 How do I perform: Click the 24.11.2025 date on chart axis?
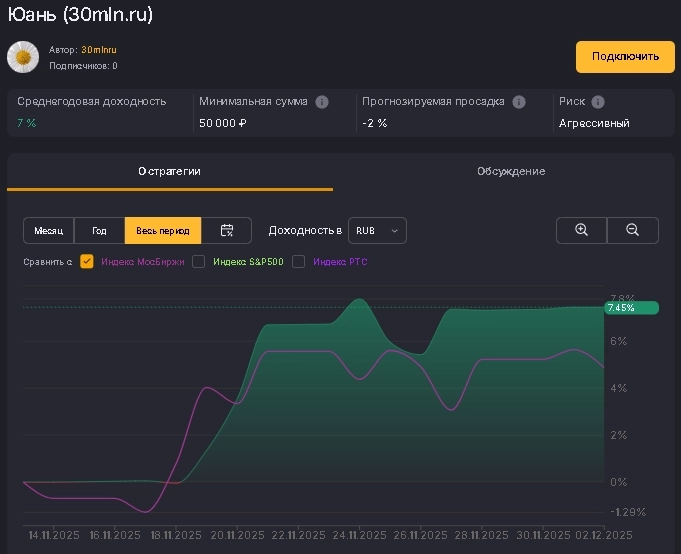(x=359, y=535)
